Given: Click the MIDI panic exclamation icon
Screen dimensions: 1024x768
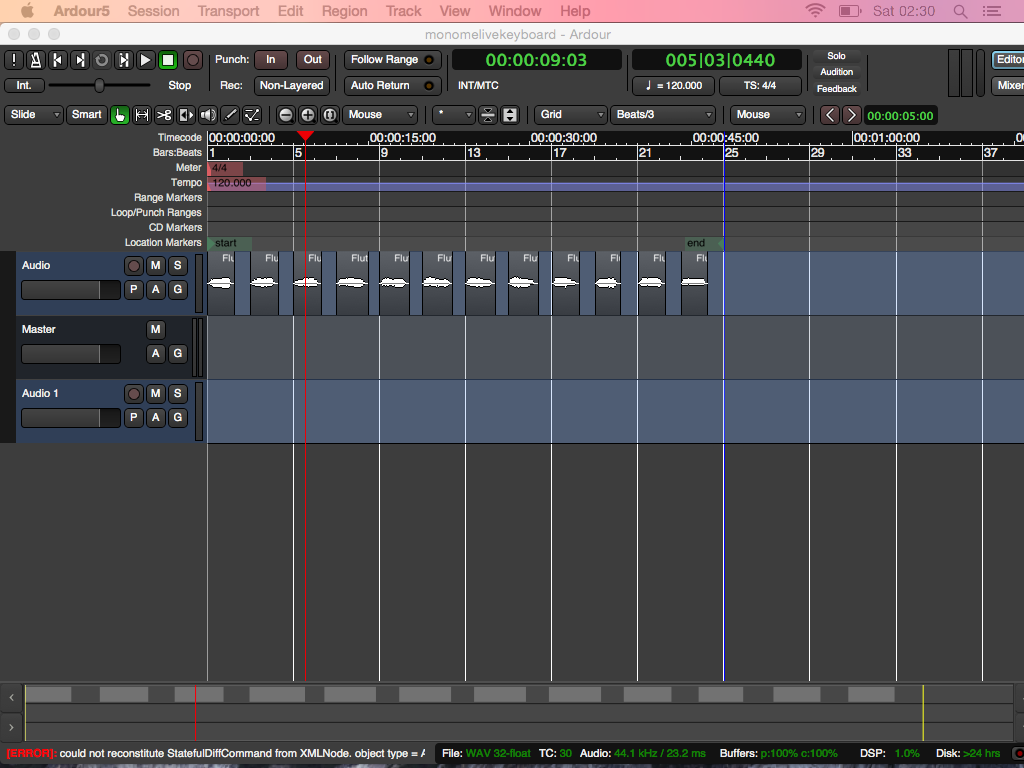Looking at the screenshot, I should (x=14, y=60).
